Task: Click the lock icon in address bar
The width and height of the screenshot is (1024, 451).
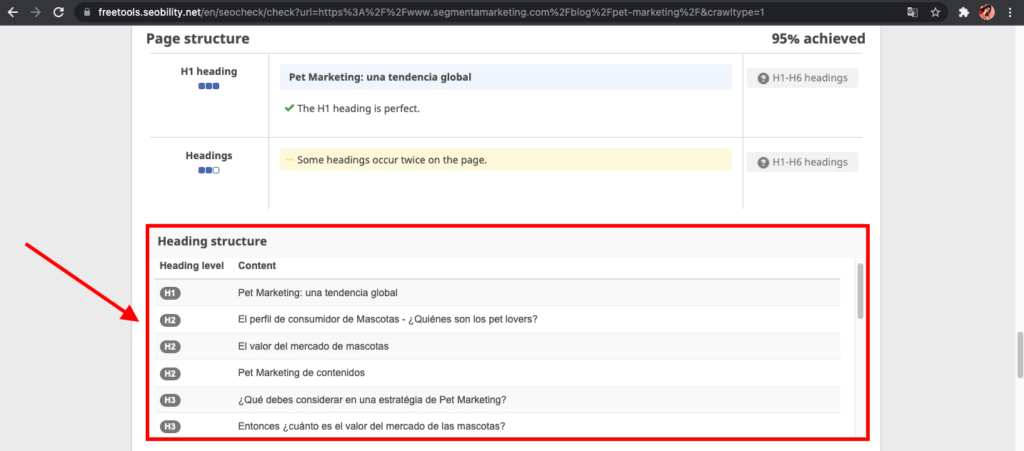Action: point(86,12)
